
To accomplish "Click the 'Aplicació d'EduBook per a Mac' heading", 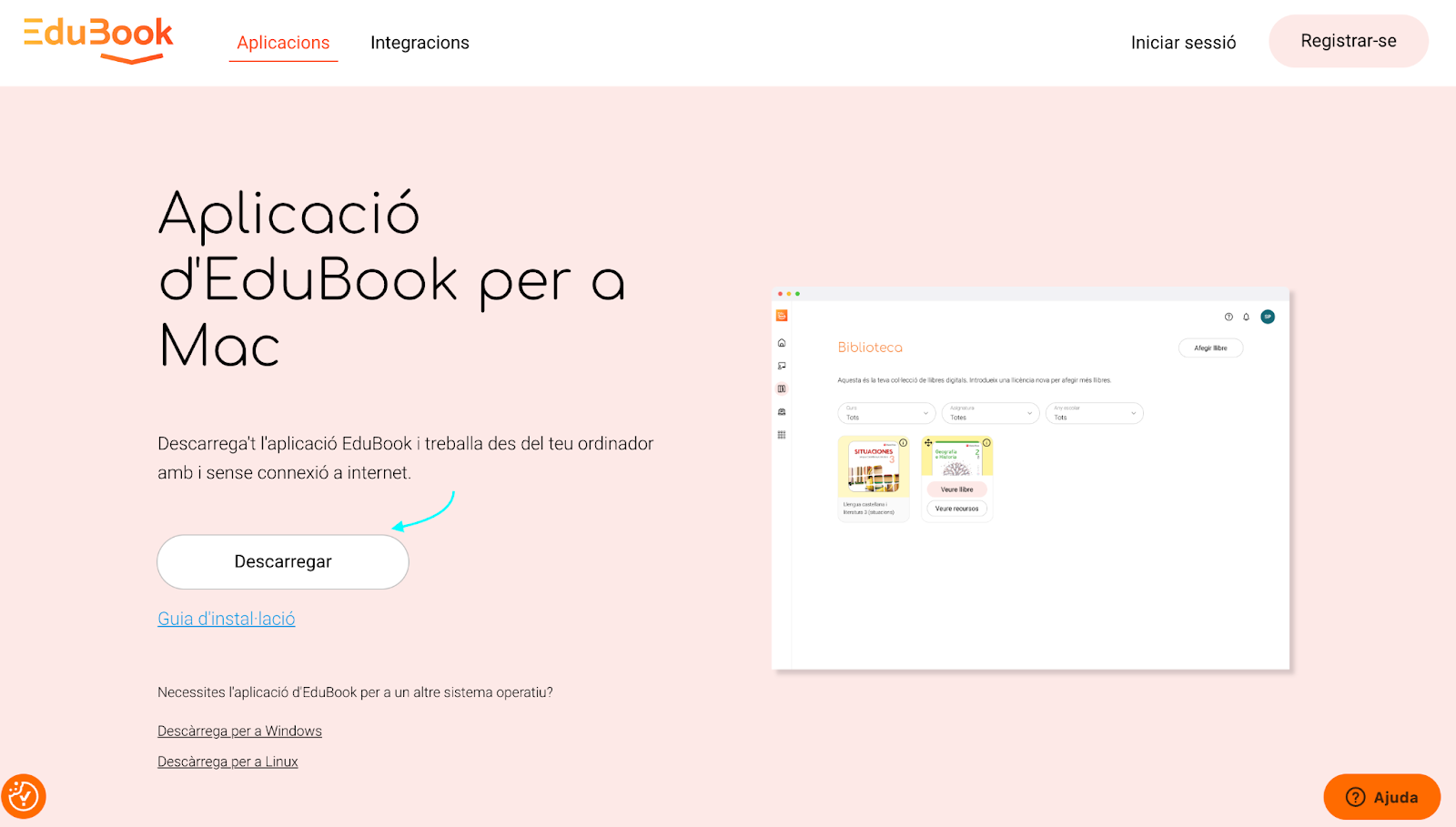I will [392, 279].
